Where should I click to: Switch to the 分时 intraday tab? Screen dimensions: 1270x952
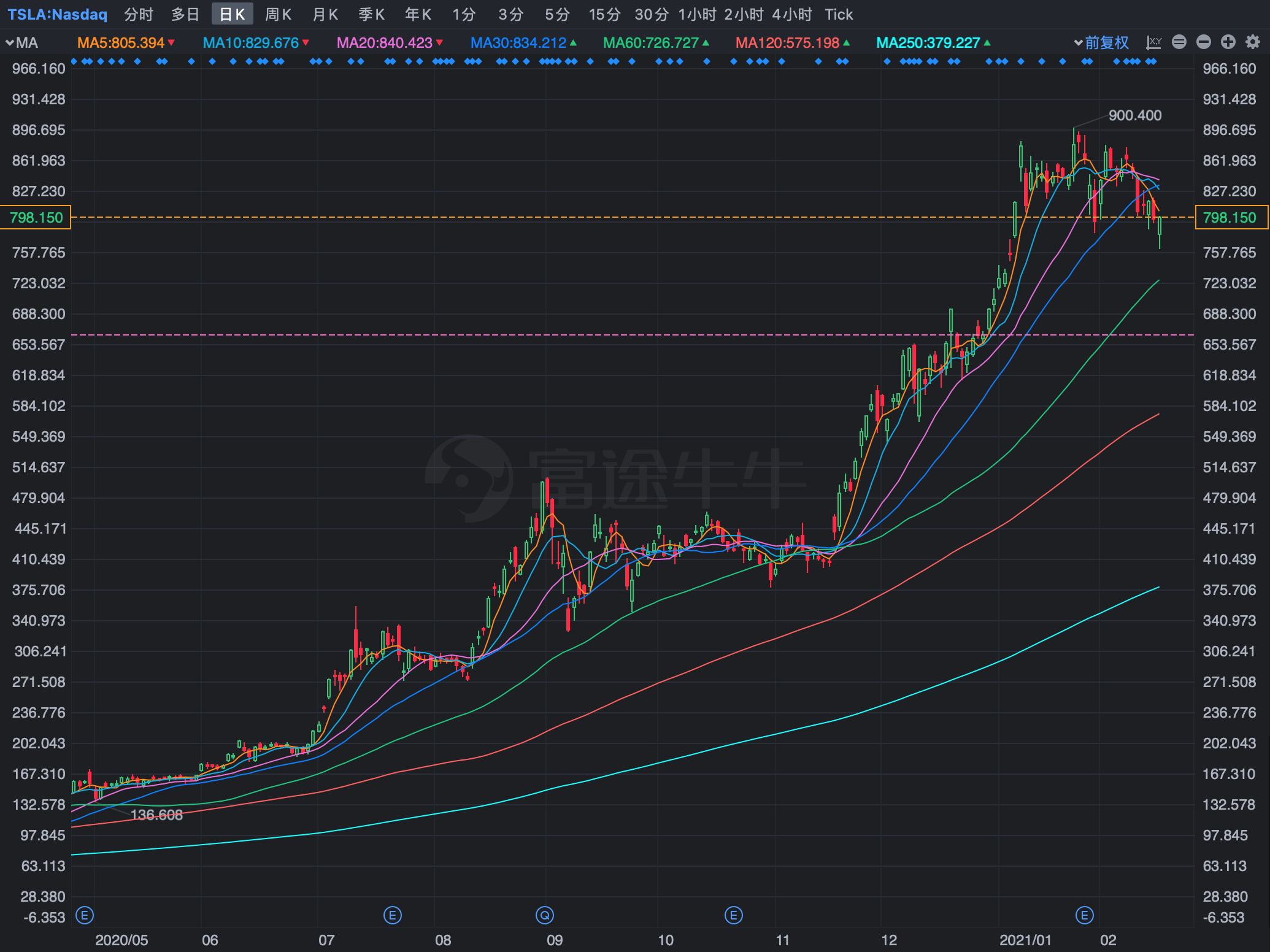139,14
